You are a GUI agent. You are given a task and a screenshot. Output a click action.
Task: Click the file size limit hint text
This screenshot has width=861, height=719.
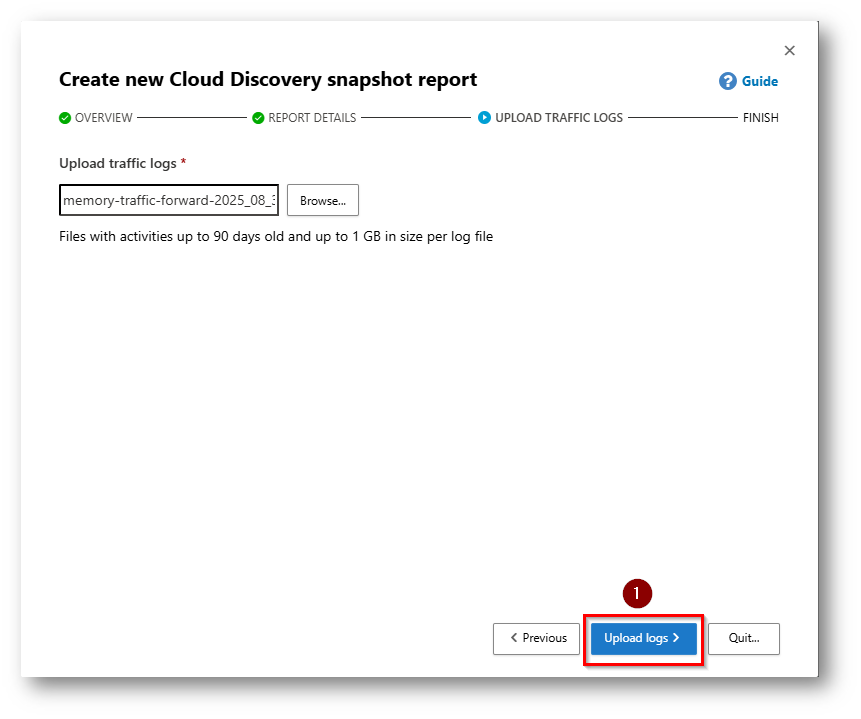coord(276,237)
